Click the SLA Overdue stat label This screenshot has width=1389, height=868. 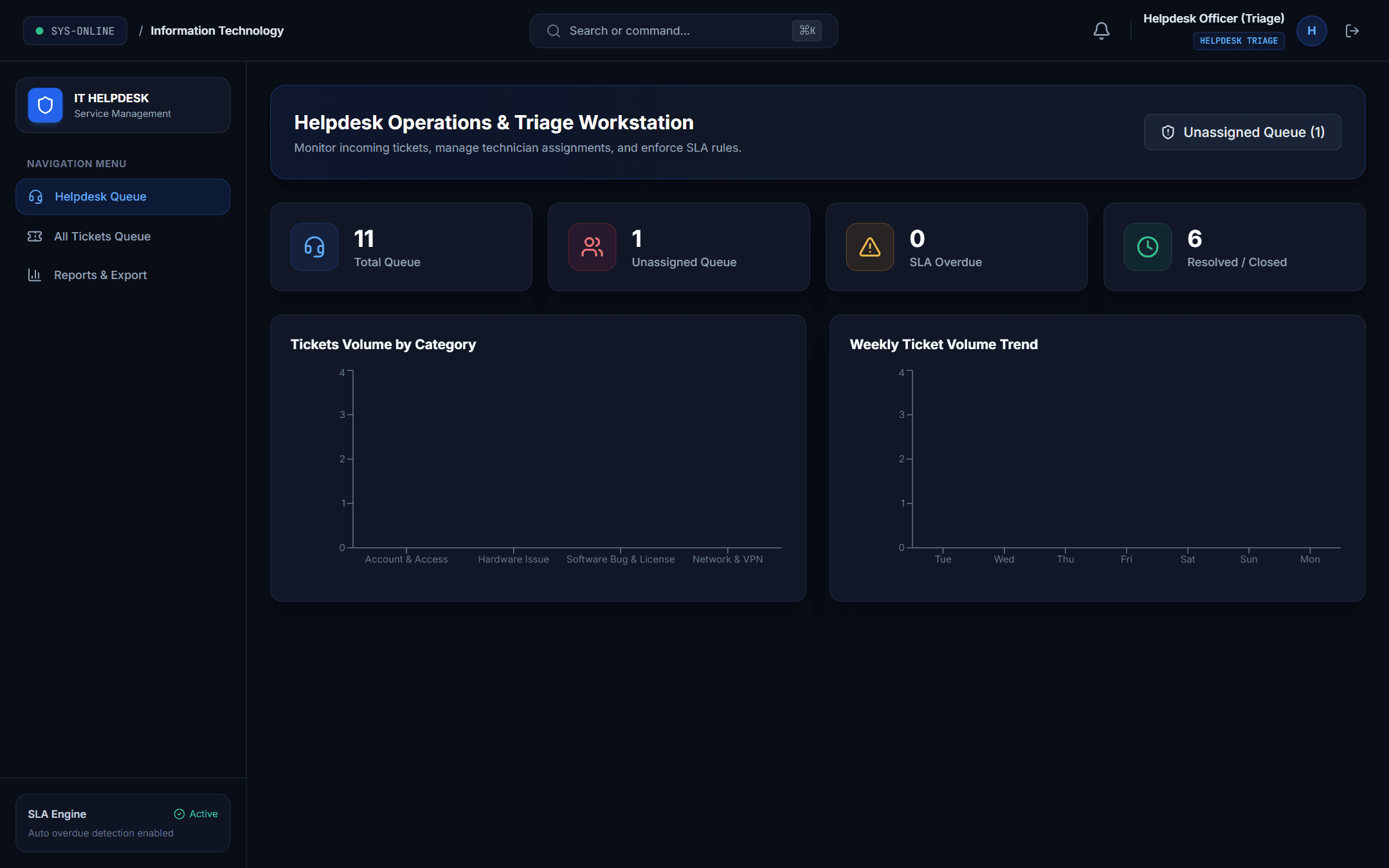[x=945, y=262]
